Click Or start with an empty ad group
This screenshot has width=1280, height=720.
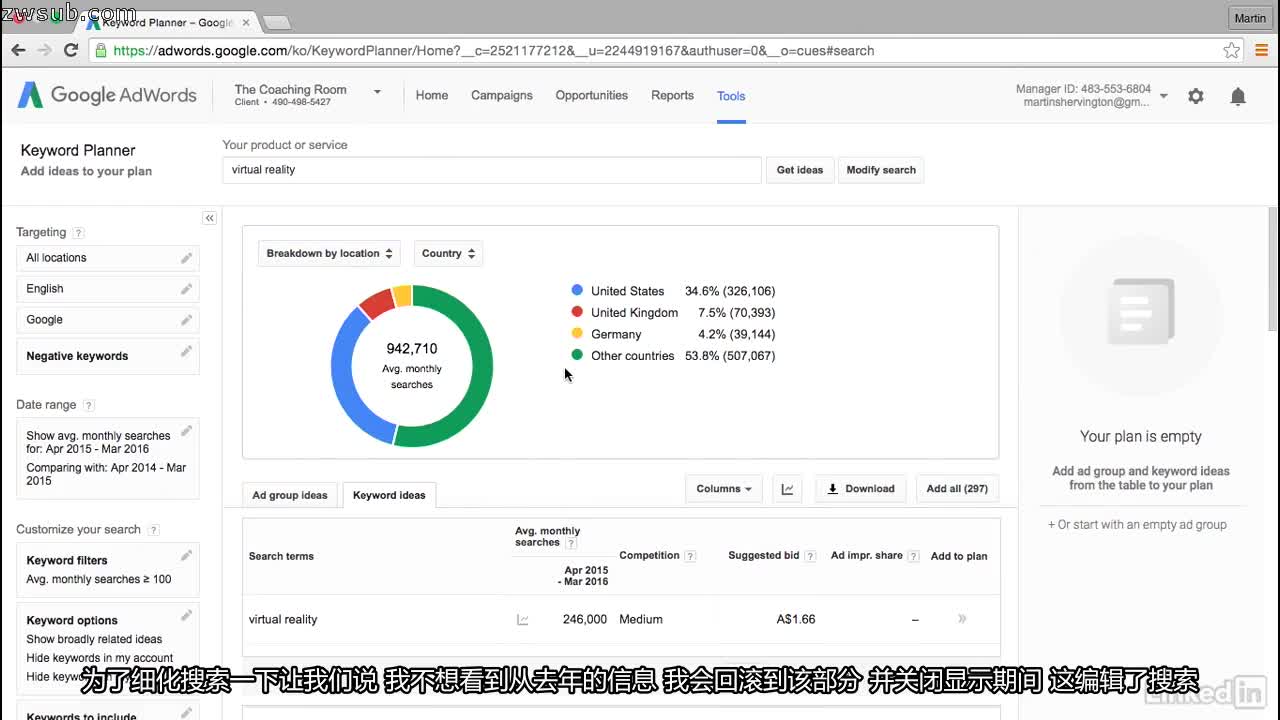pos(1137,525)
